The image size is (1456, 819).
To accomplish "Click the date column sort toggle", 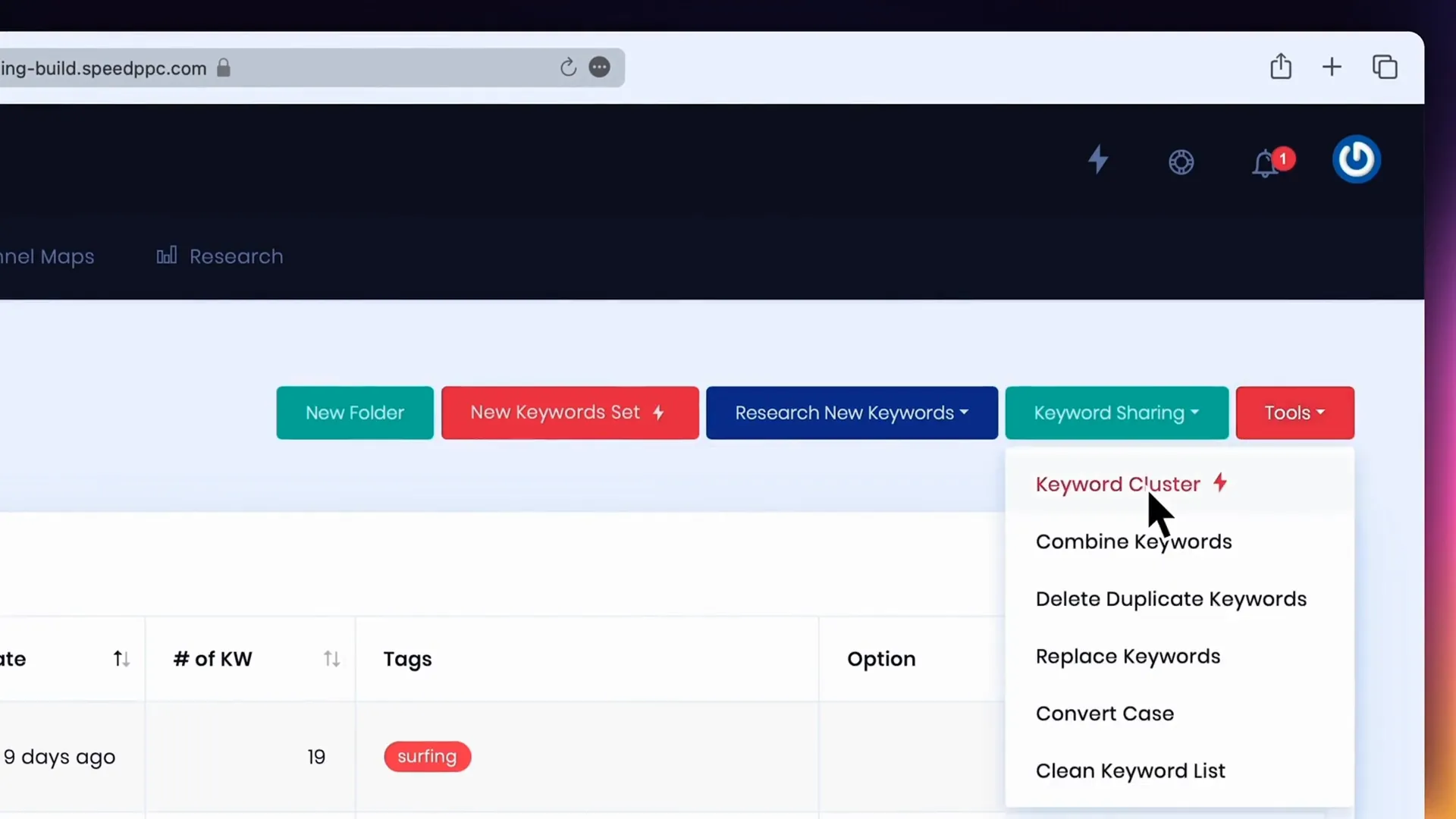I will 119,658.
